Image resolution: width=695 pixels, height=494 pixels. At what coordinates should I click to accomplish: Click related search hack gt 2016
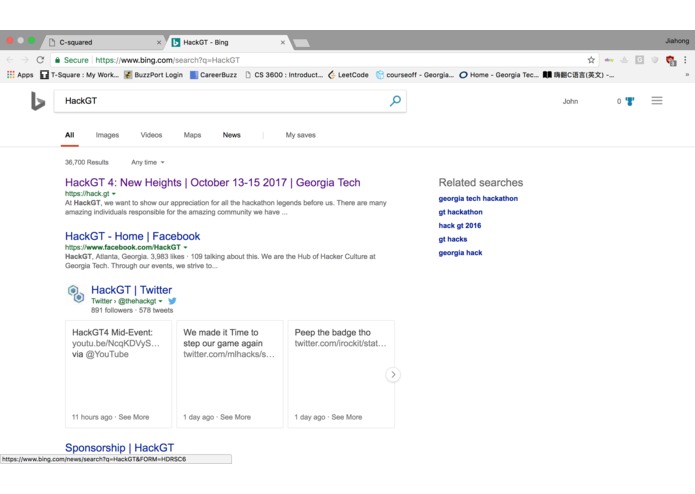pyautogui.click(x=460, y=226)
